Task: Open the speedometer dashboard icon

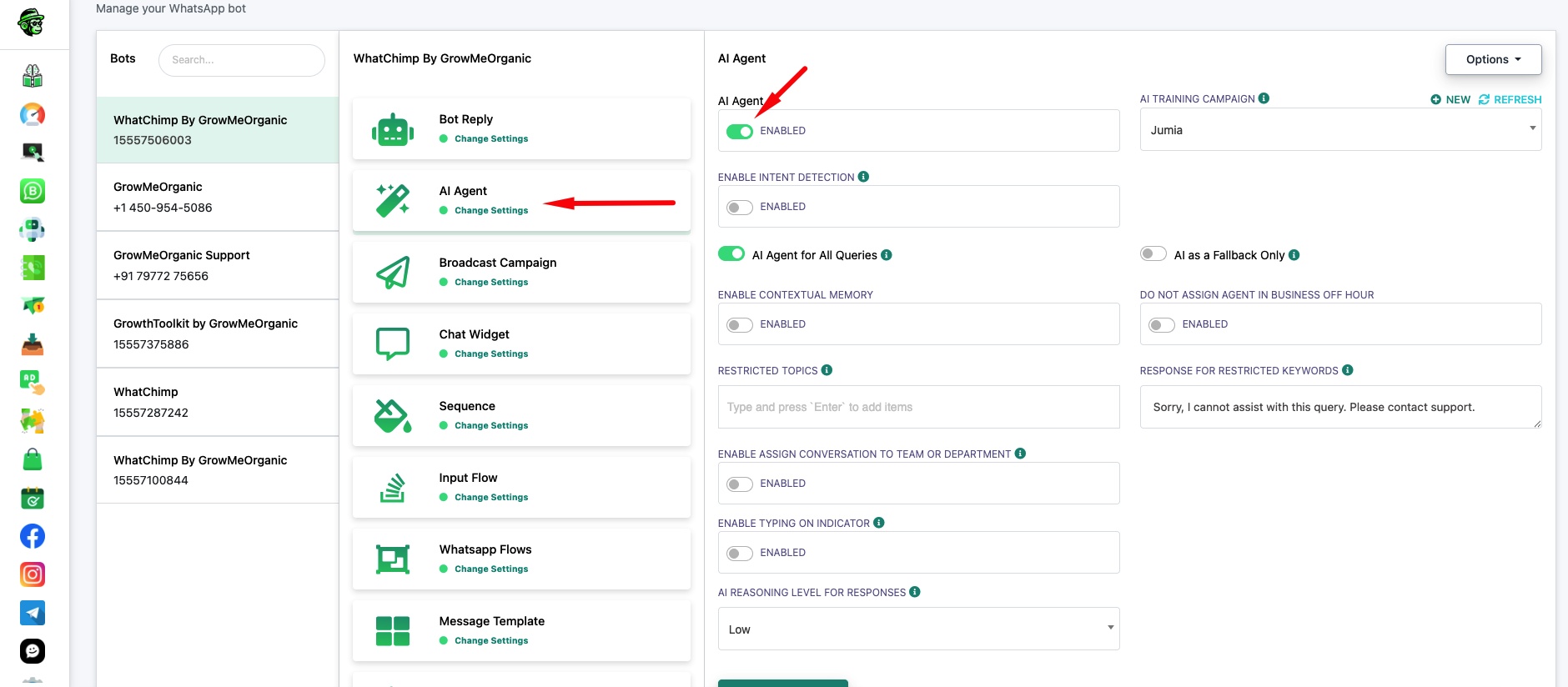Action: click(x=33, y=114)
